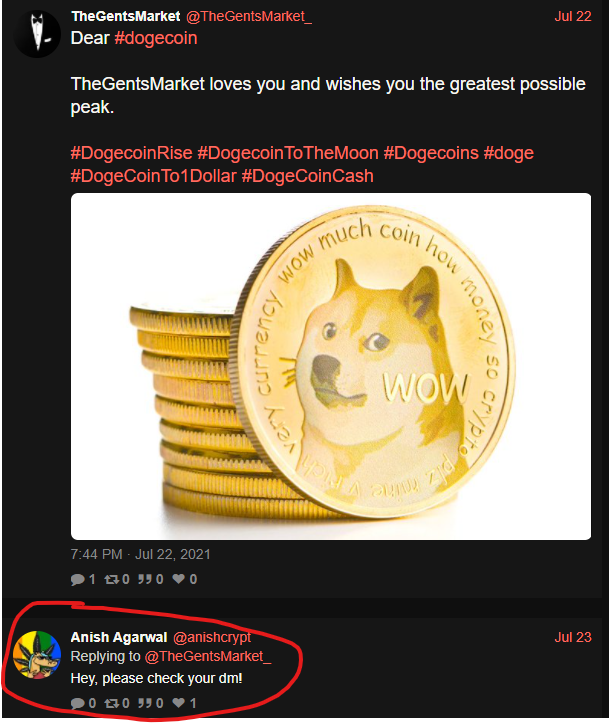Click the quote icon on Anish Agarwal's reply
The height and width of the screenshot is (723, 609).
click(145, 703)
